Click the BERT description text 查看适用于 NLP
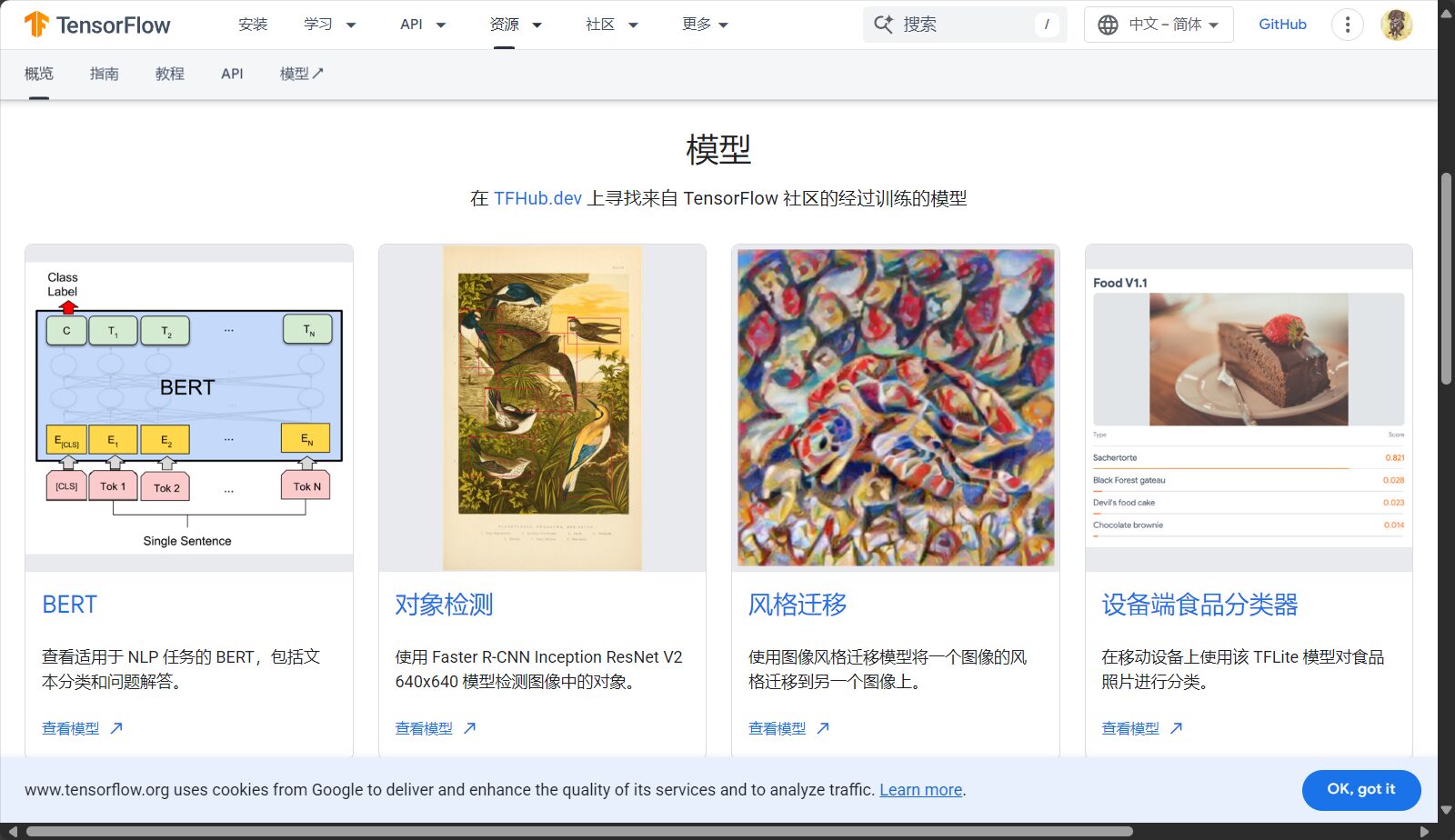The width and height of the screenshot is (1455, 840). click(181, 669)
